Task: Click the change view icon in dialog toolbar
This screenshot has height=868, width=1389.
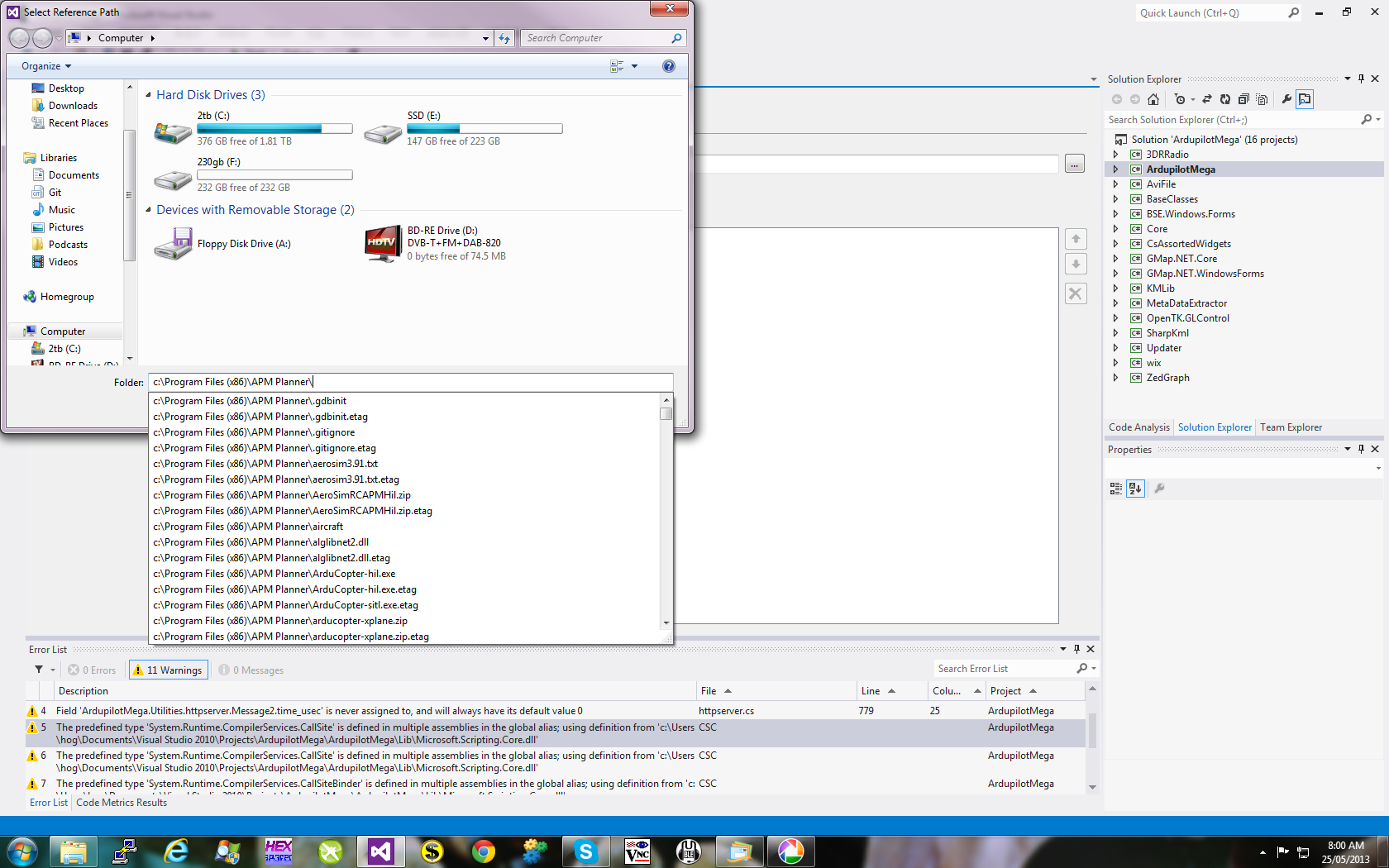Action: [617, 66]
